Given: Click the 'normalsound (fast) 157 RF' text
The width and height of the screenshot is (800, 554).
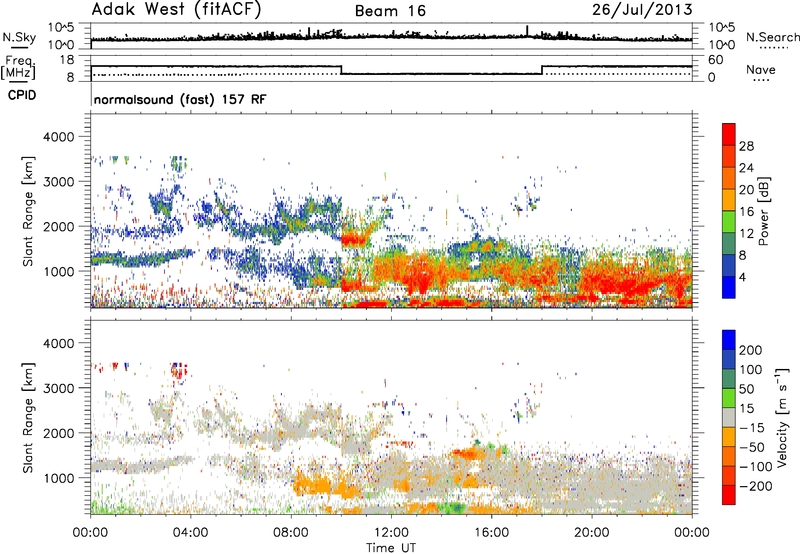Looking at the screenshot, I should [x=180, y=100].
